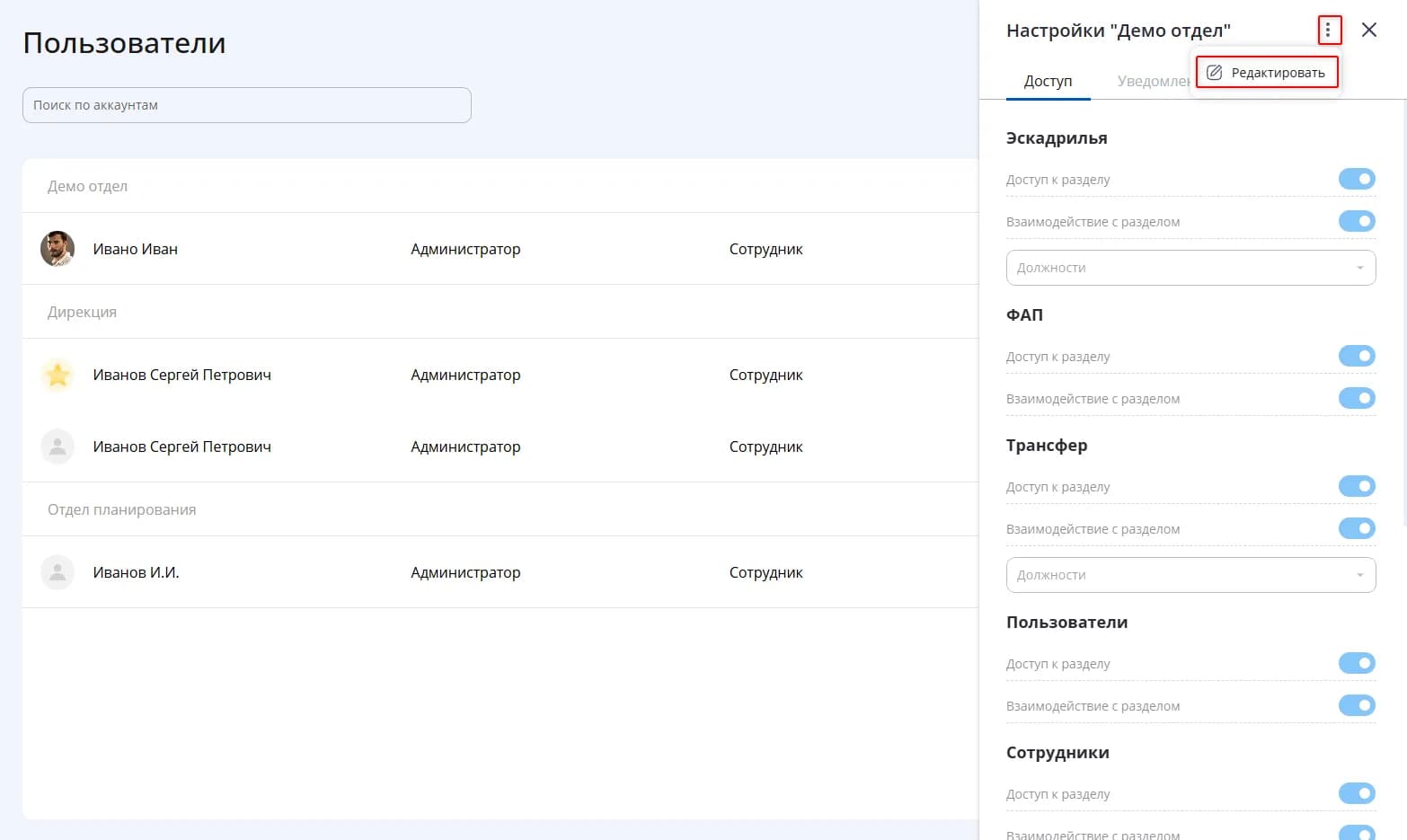The width and height of the screenshot is (1407, 840).
Task: Click Иванов И.И. placeholder avatar
Action: click(x=58, y=572)
